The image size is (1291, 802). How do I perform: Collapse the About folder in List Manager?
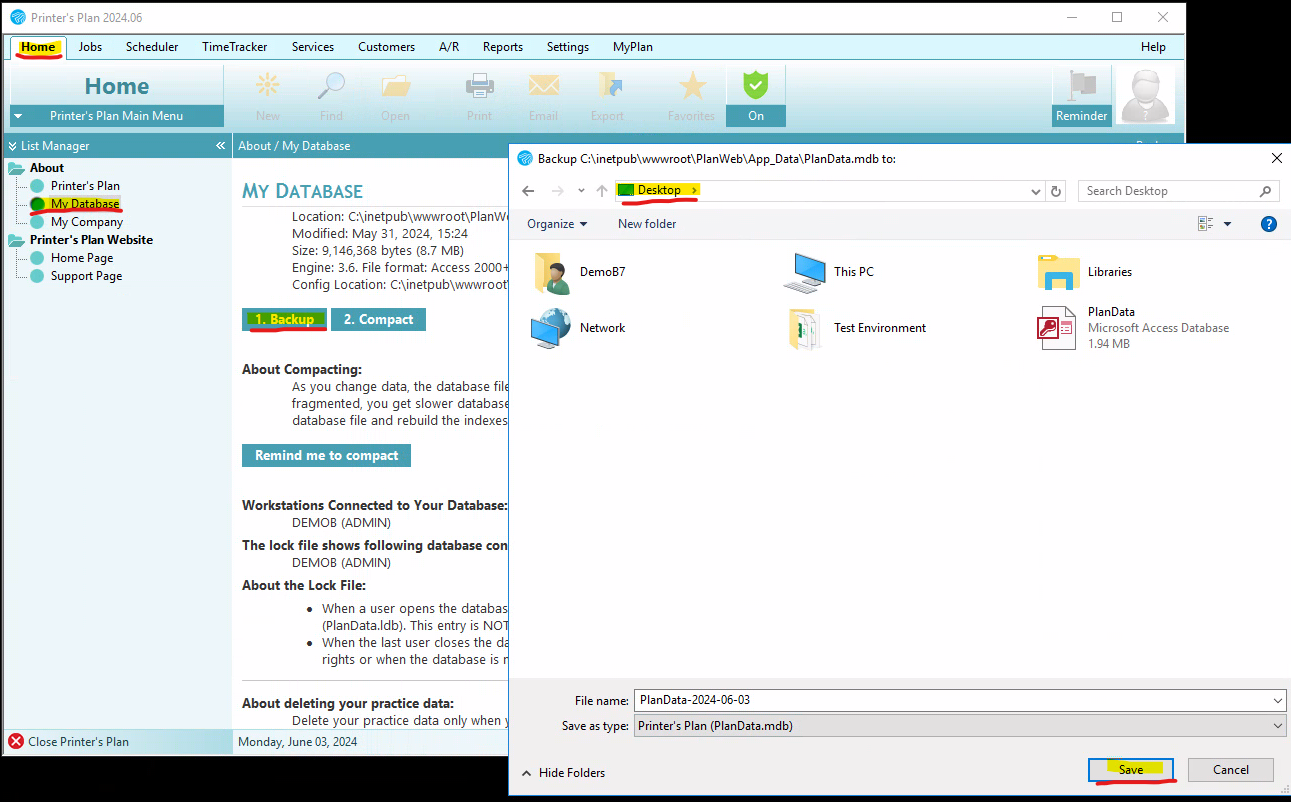(16, 168)
